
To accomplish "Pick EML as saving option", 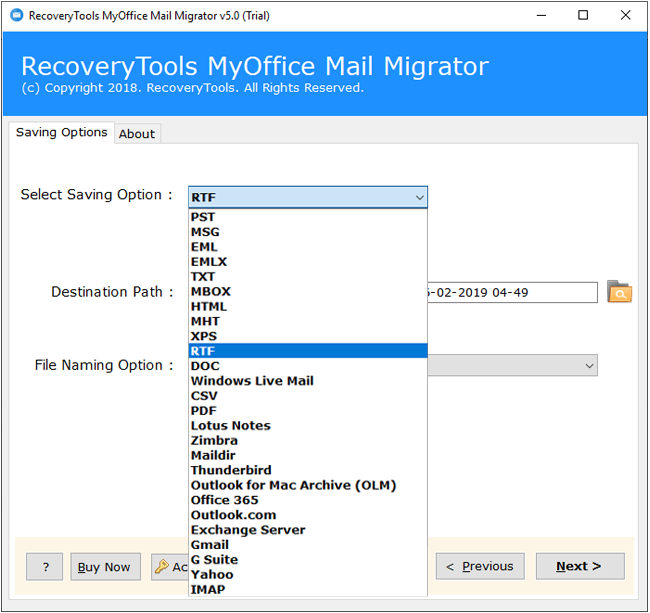I will tap(308, 247).
